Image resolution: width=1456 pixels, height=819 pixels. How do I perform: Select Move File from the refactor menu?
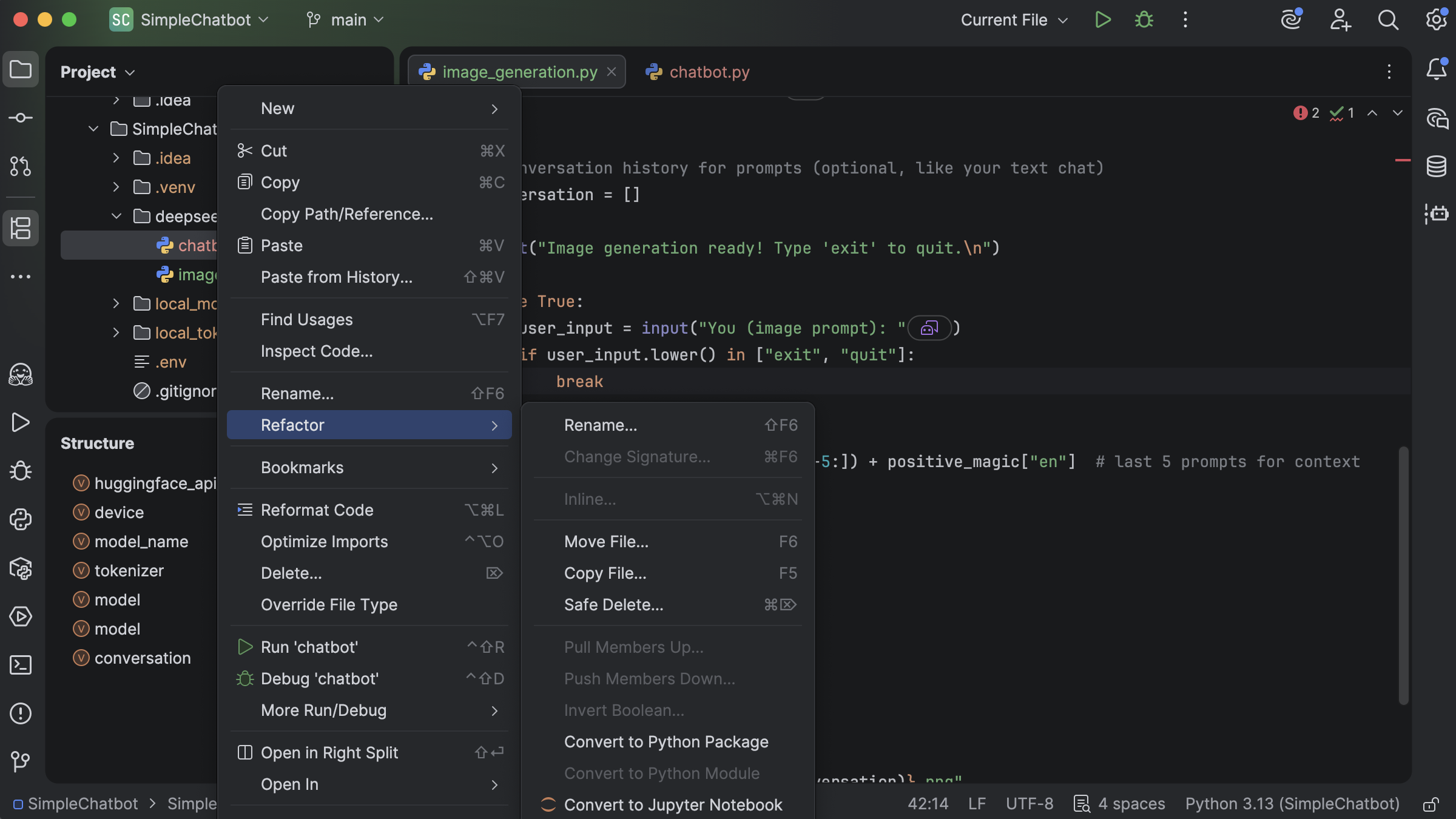click(607, 542)
